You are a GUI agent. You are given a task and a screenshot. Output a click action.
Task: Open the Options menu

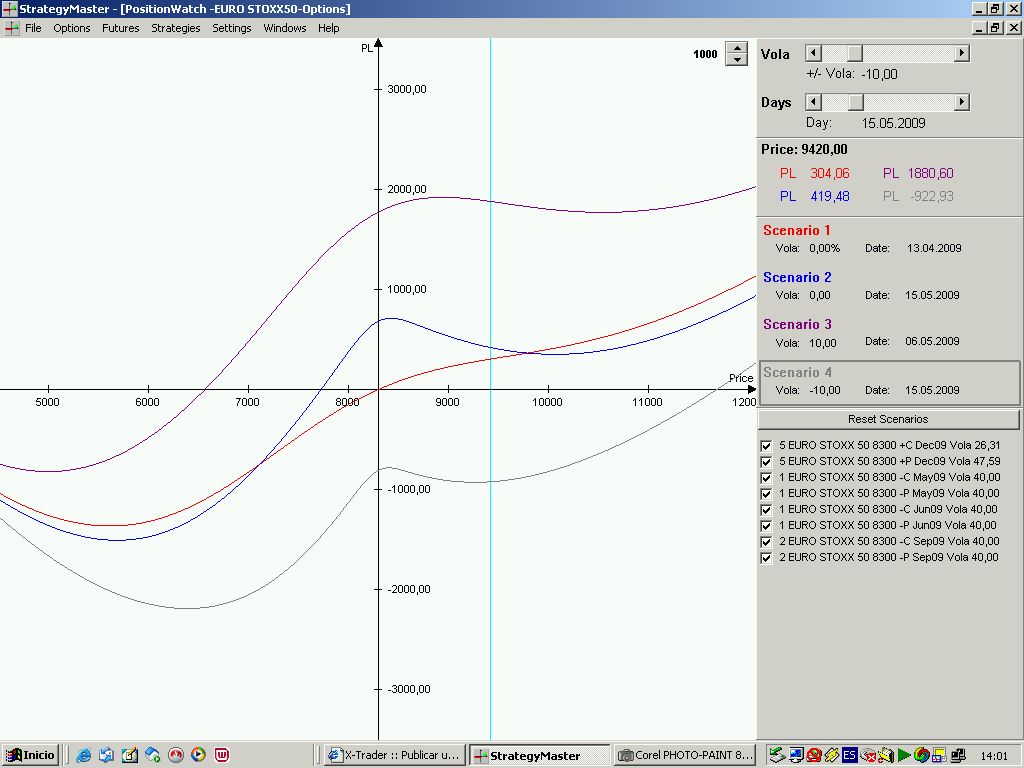tap(72, 28)
